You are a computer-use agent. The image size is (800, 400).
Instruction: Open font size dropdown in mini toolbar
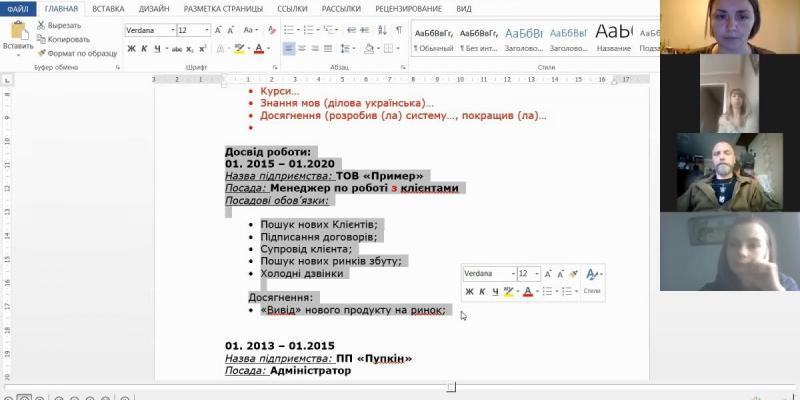[x=536, y=273]
